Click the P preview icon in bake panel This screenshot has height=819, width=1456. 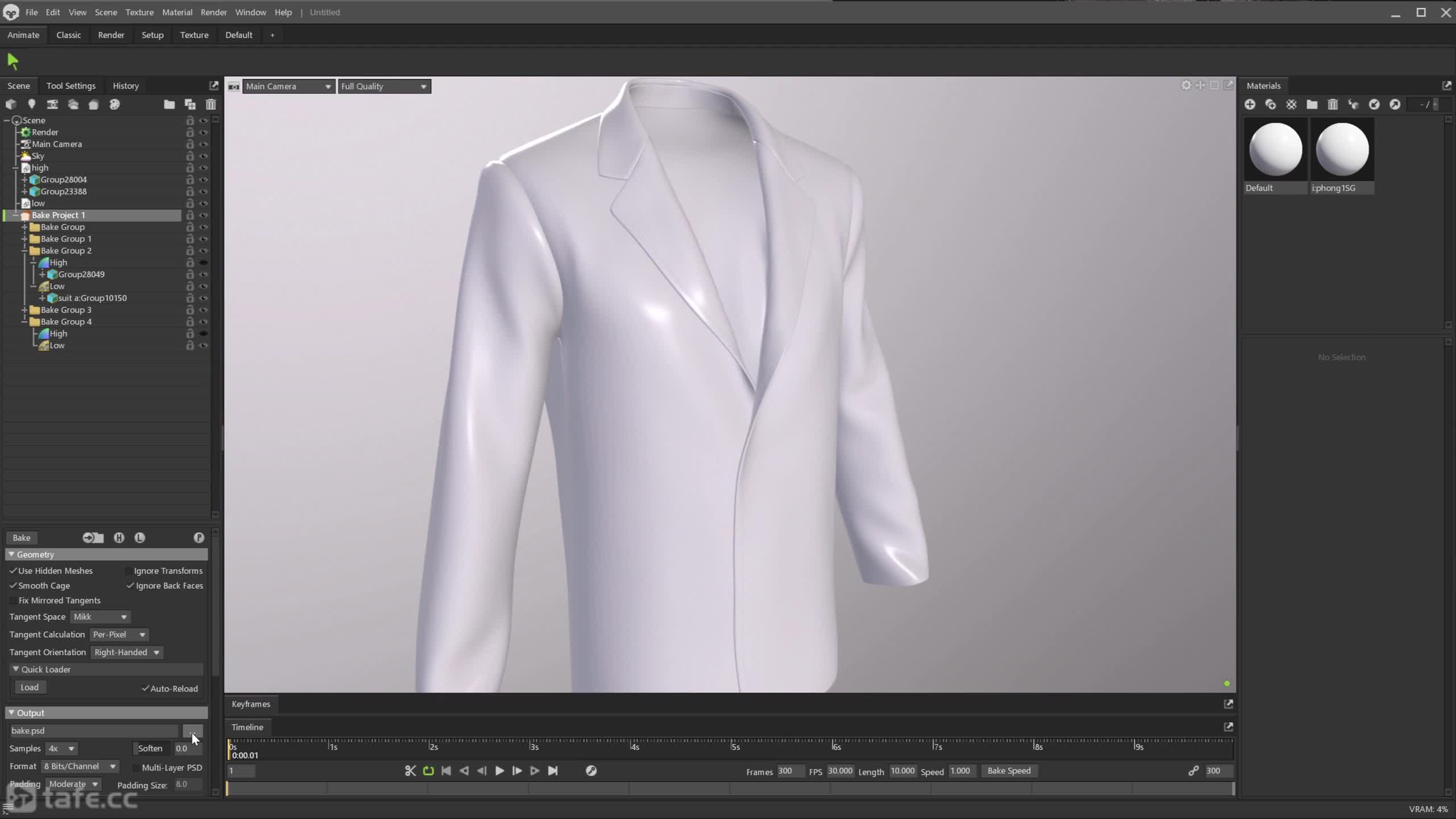pyautogui.click(x=198, y=537)
